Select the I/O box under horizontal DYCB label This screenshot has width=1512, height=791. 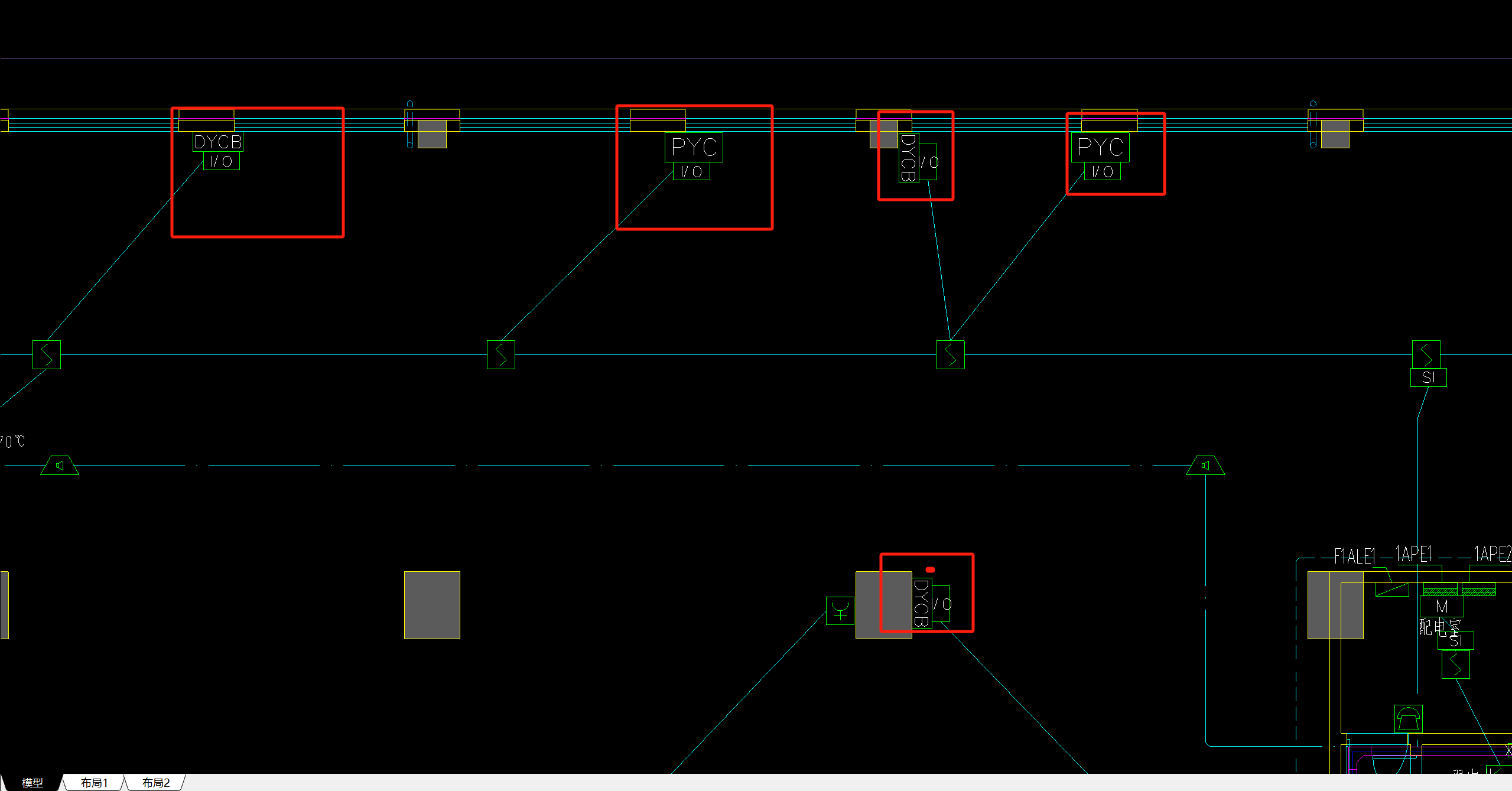222,161
